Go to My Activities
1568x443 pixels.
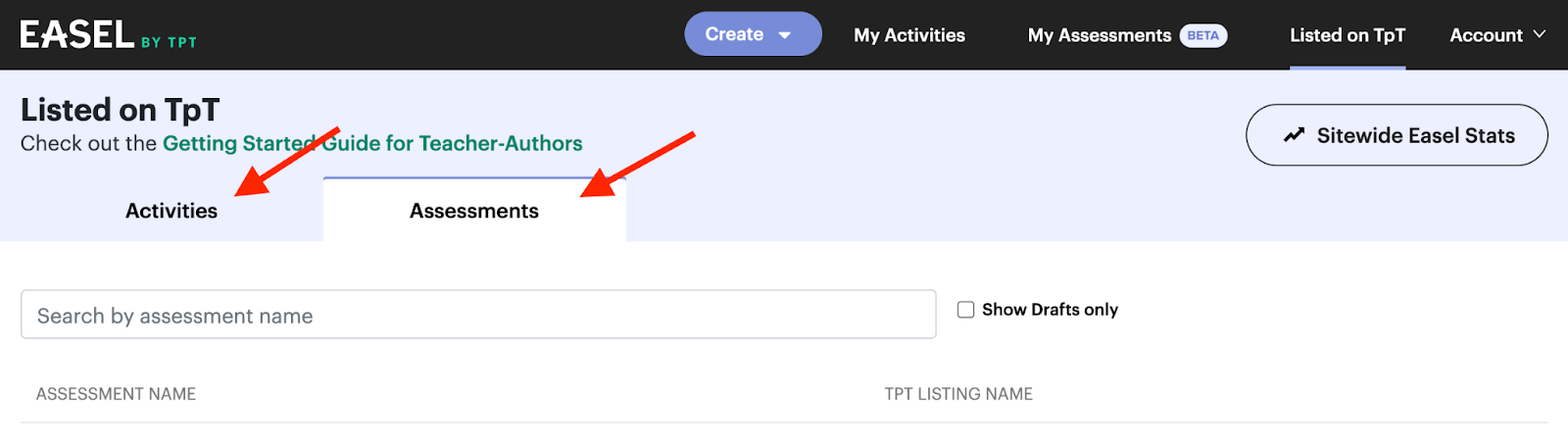pyautogui.click(x=909, y=35)
